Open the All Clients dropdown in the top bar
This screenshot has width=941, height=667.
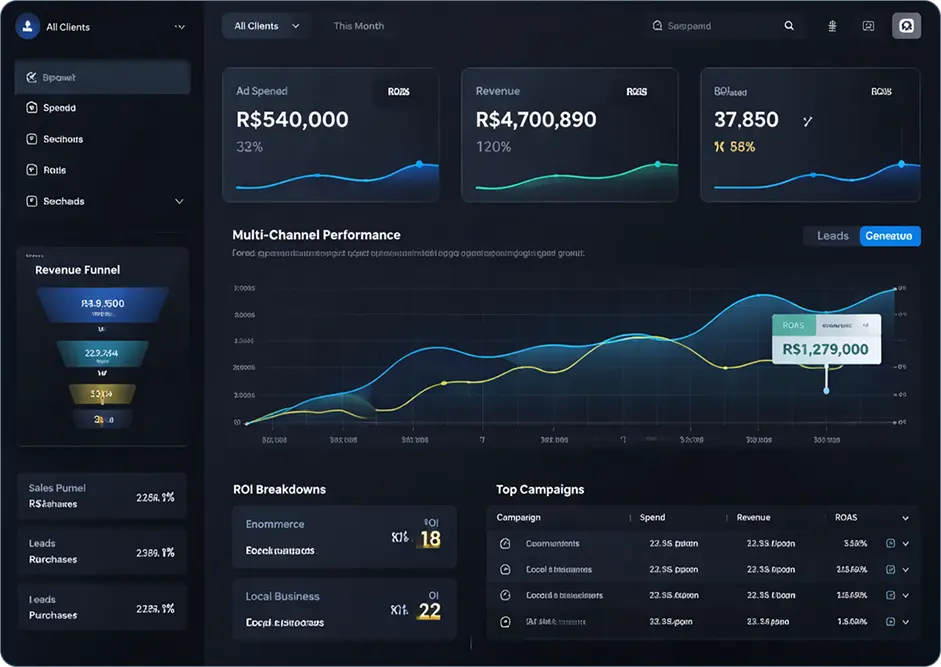[x=266, y=26]
